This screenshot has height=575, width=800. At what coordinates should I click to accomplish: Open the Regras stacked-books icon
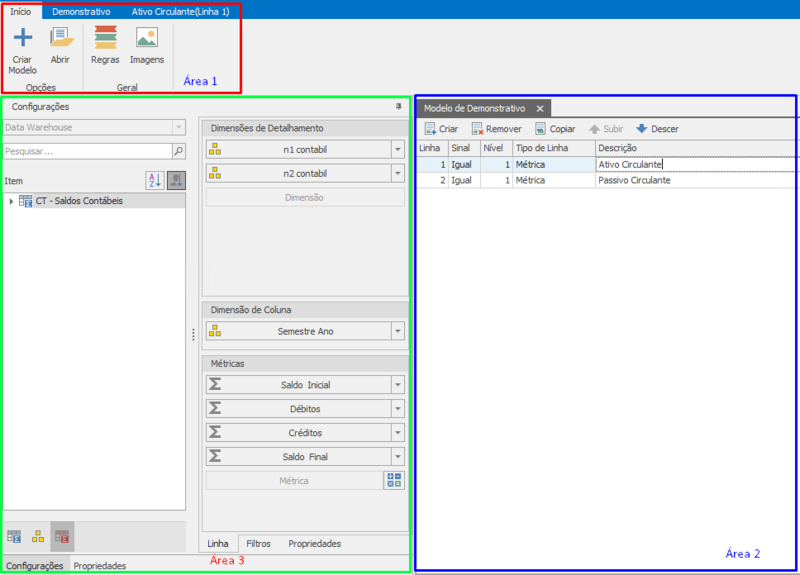(x=106, y=38)
